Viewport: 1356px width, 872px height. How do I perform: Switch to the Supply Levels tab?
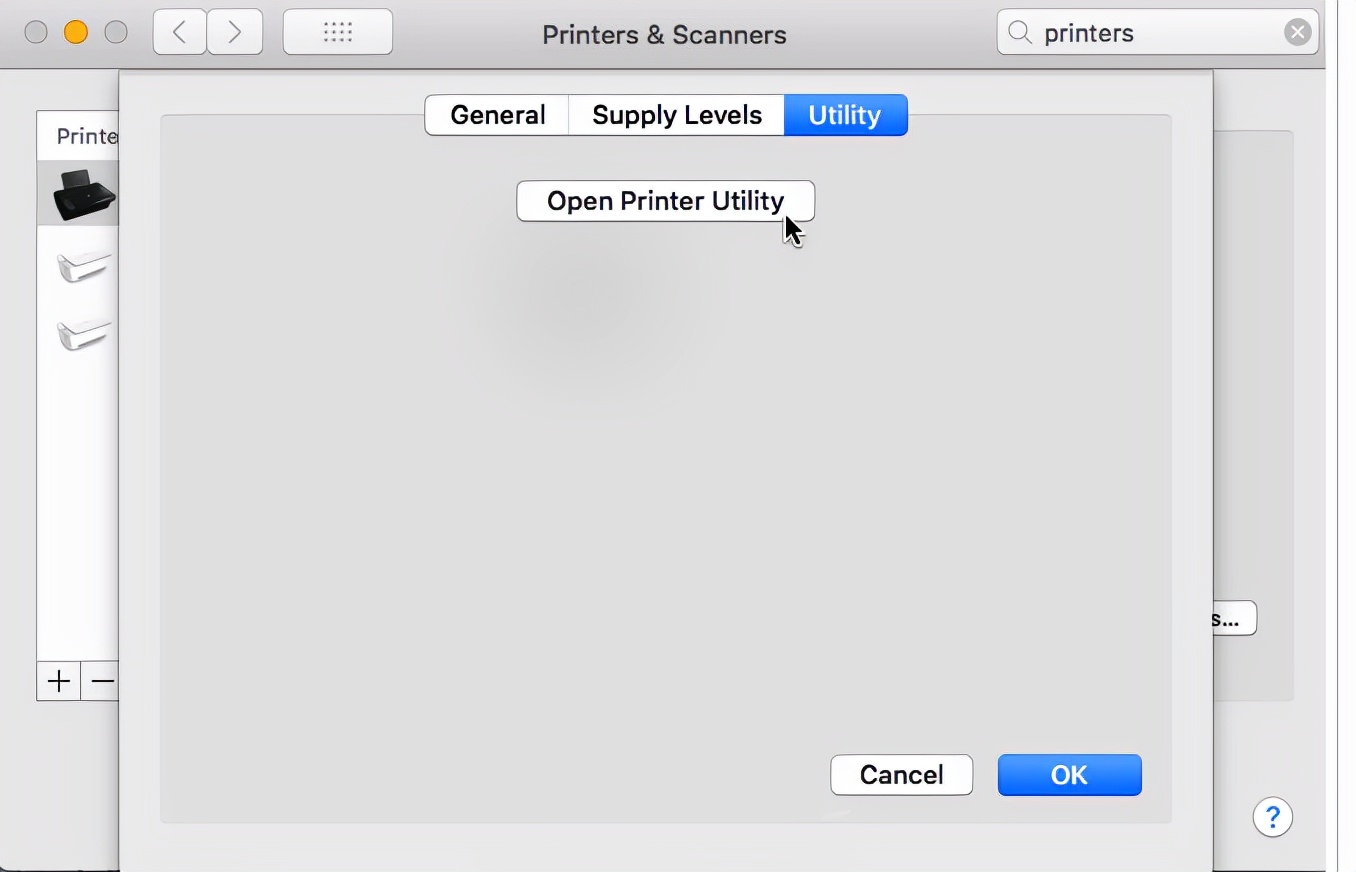click(x=676, y=115)
